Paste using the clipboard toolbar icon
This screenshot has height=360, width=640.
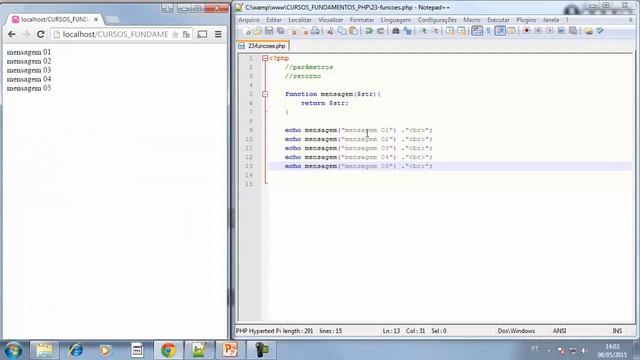pos(353,31)
